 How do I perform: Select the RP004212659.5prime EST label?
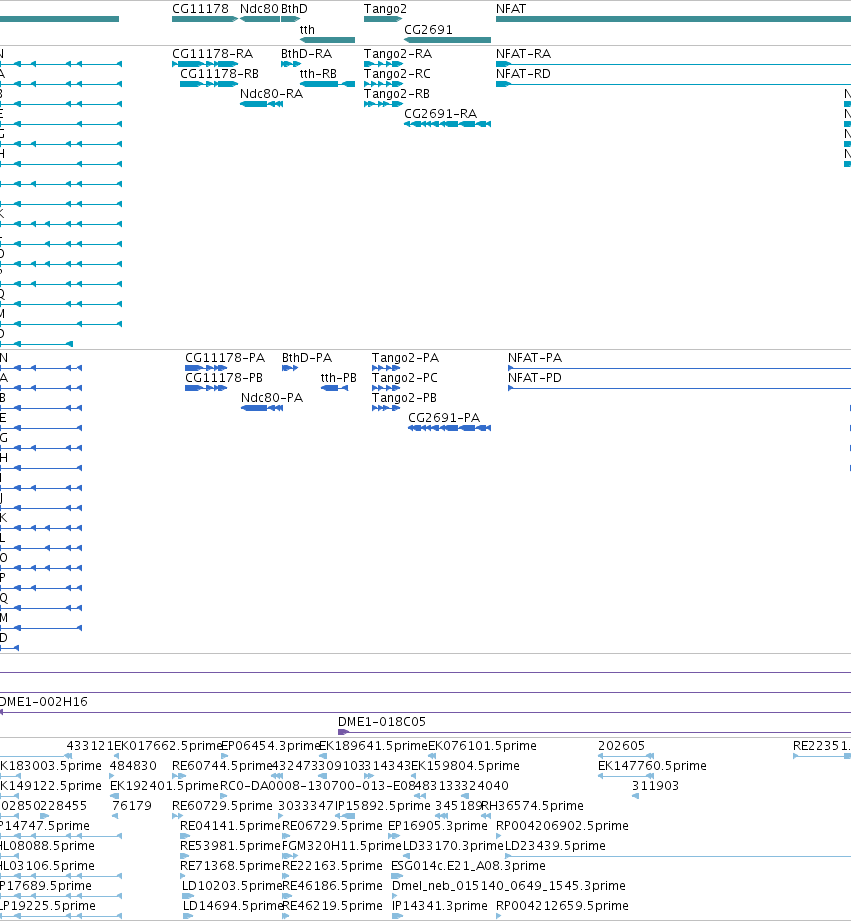[562, 906]
